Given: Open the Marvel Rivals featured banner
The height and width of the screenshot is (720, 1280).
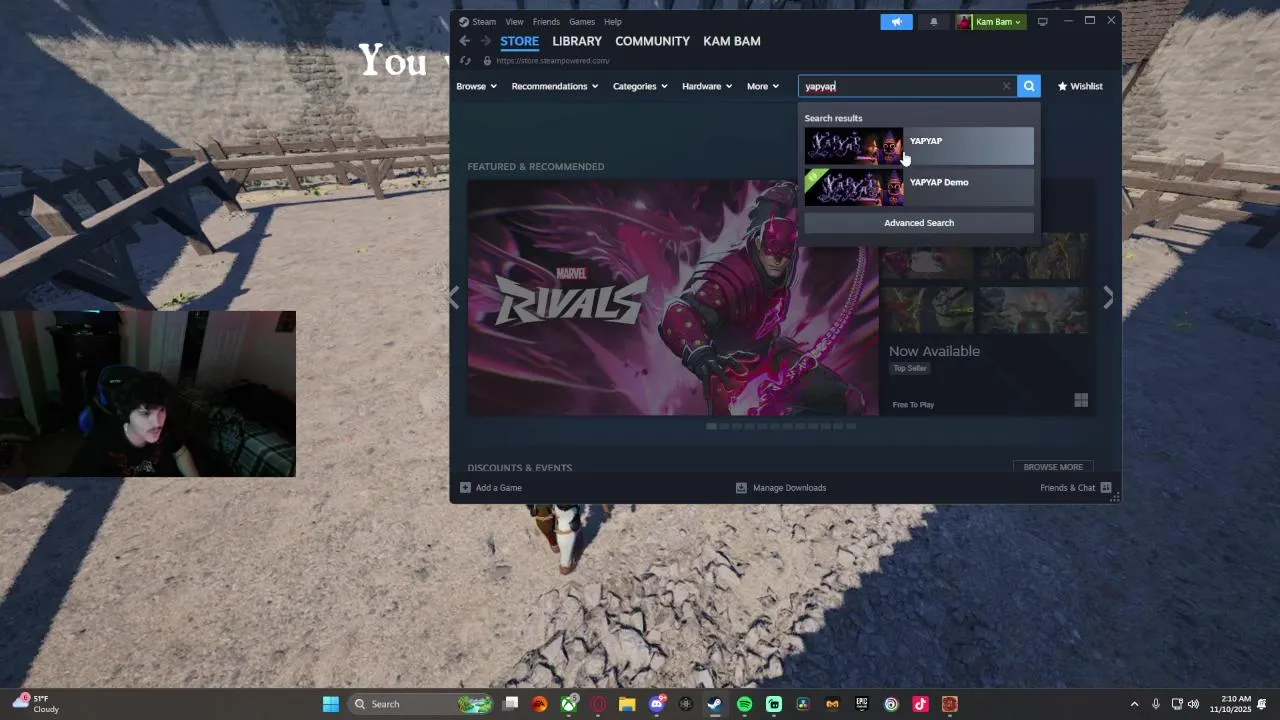Looking at the screenshot, I should [x=673, y=298].
